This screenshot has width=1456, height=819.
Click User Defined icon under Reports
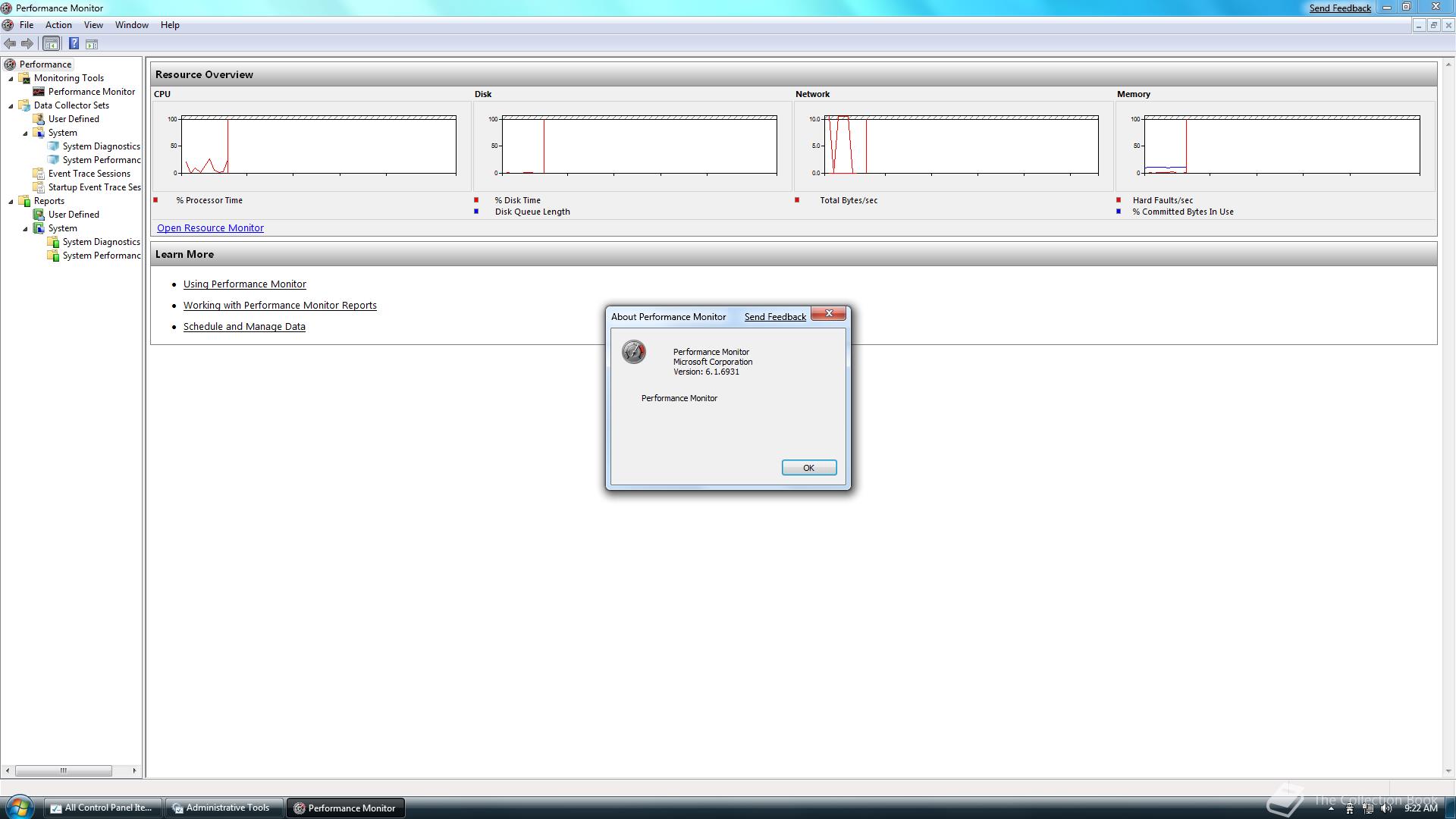[39, 215]
